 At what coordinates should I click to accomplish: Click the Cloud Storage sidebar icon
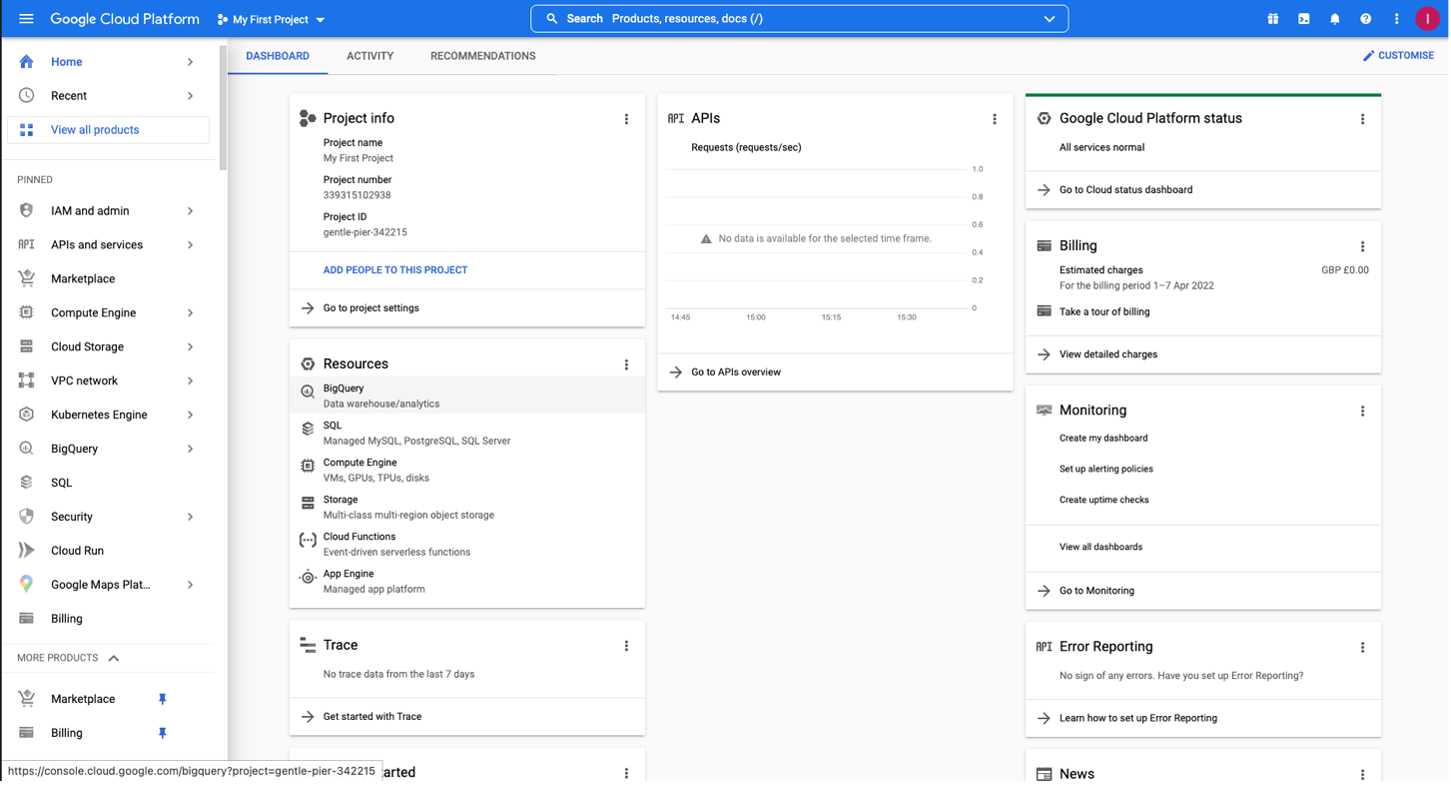tap(27, 347)
